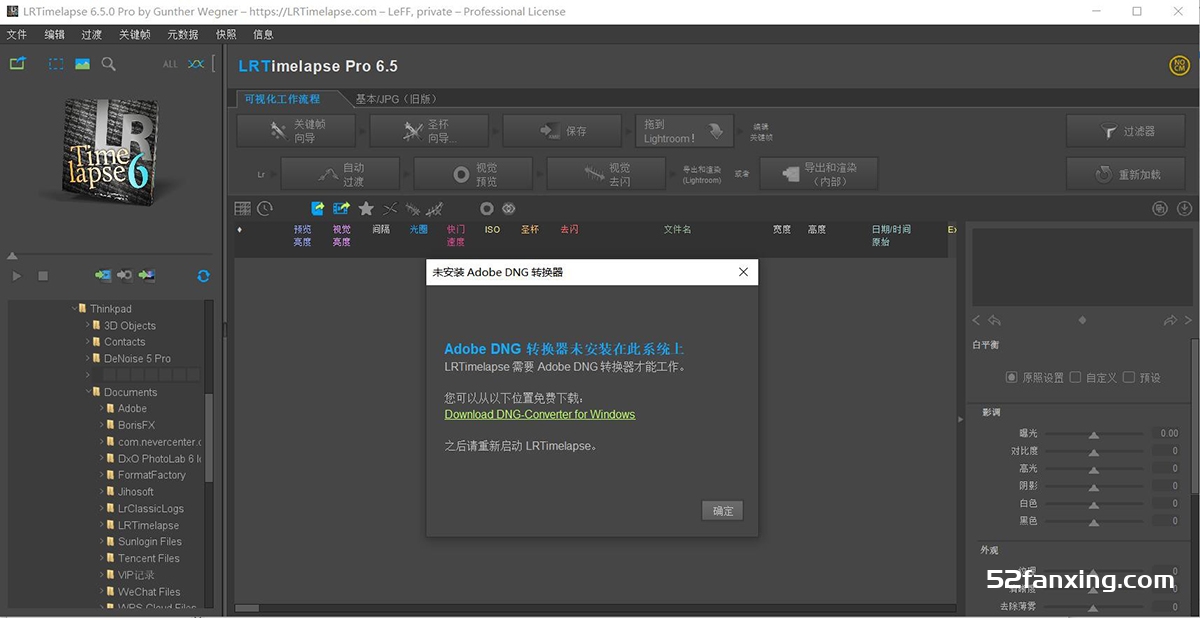Expand the DeNoise 5 Pro folder
Image resolution: width=1200 pixels, height=618 pixels.
click(88, 358)
